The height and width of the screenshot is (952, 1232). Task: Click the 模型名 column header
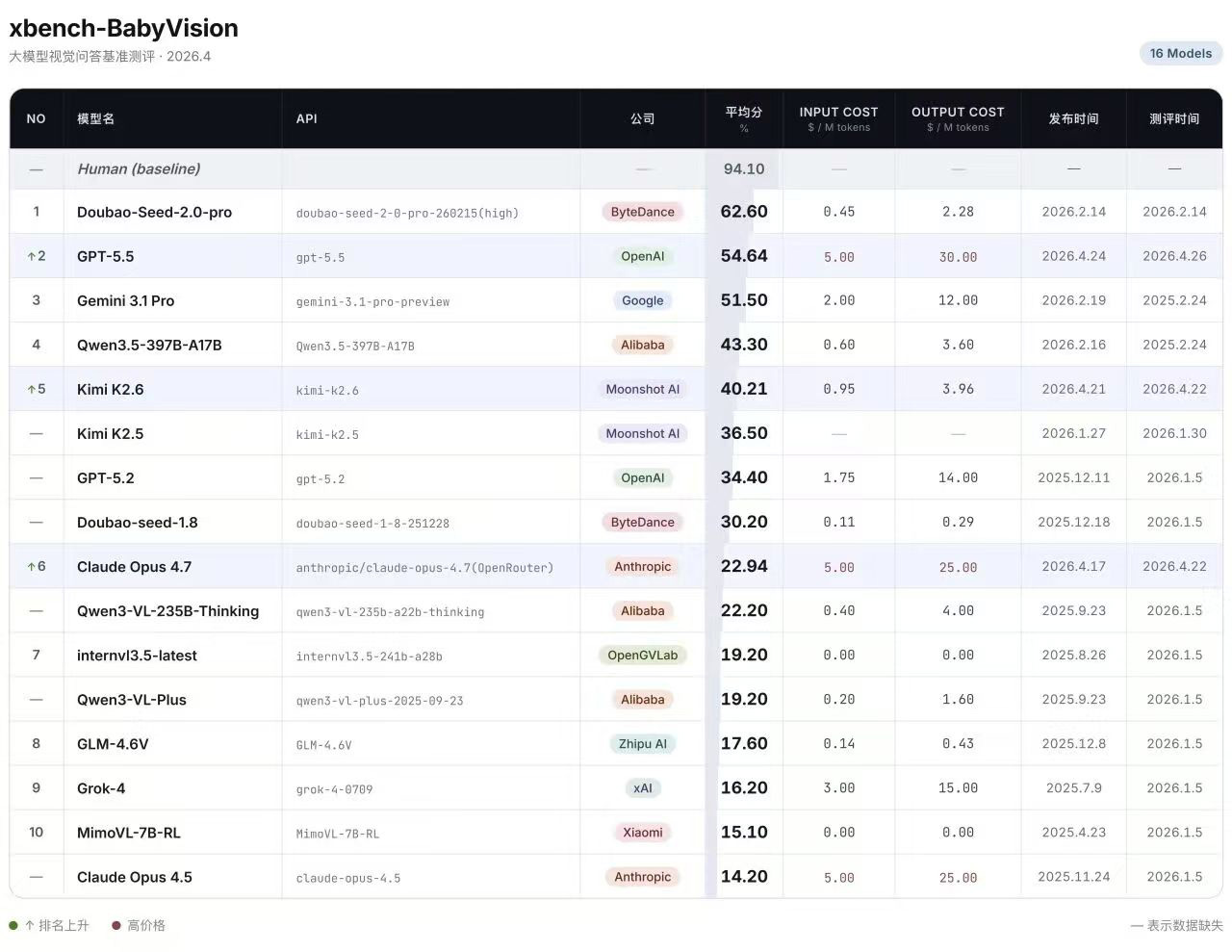point(95,118)
